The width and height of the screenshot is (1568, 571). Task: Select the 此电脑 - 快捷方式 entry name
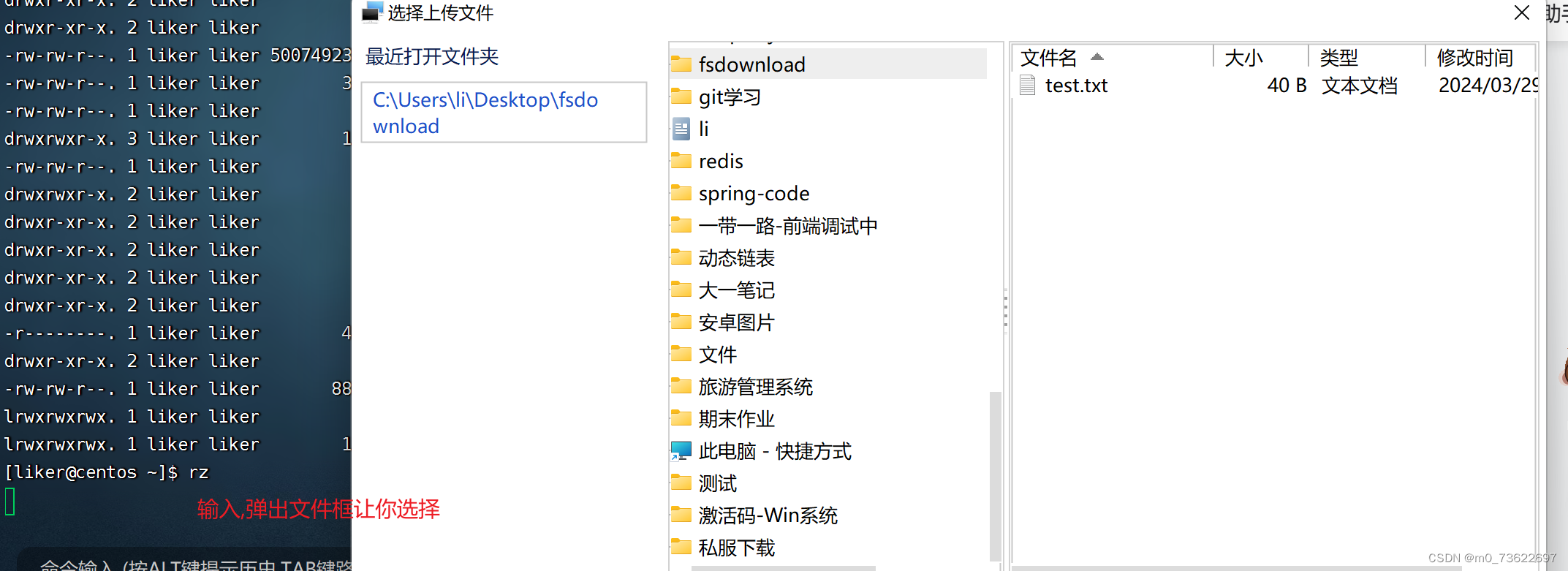tap(776, 450)
